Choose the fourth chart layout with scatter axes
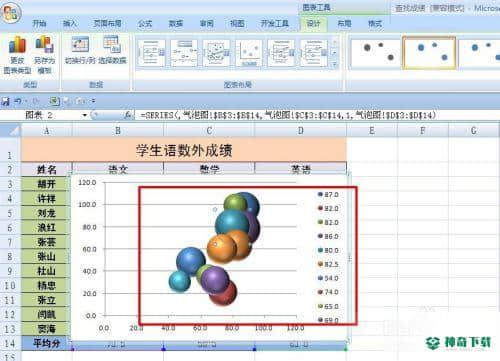 point(249,53)
